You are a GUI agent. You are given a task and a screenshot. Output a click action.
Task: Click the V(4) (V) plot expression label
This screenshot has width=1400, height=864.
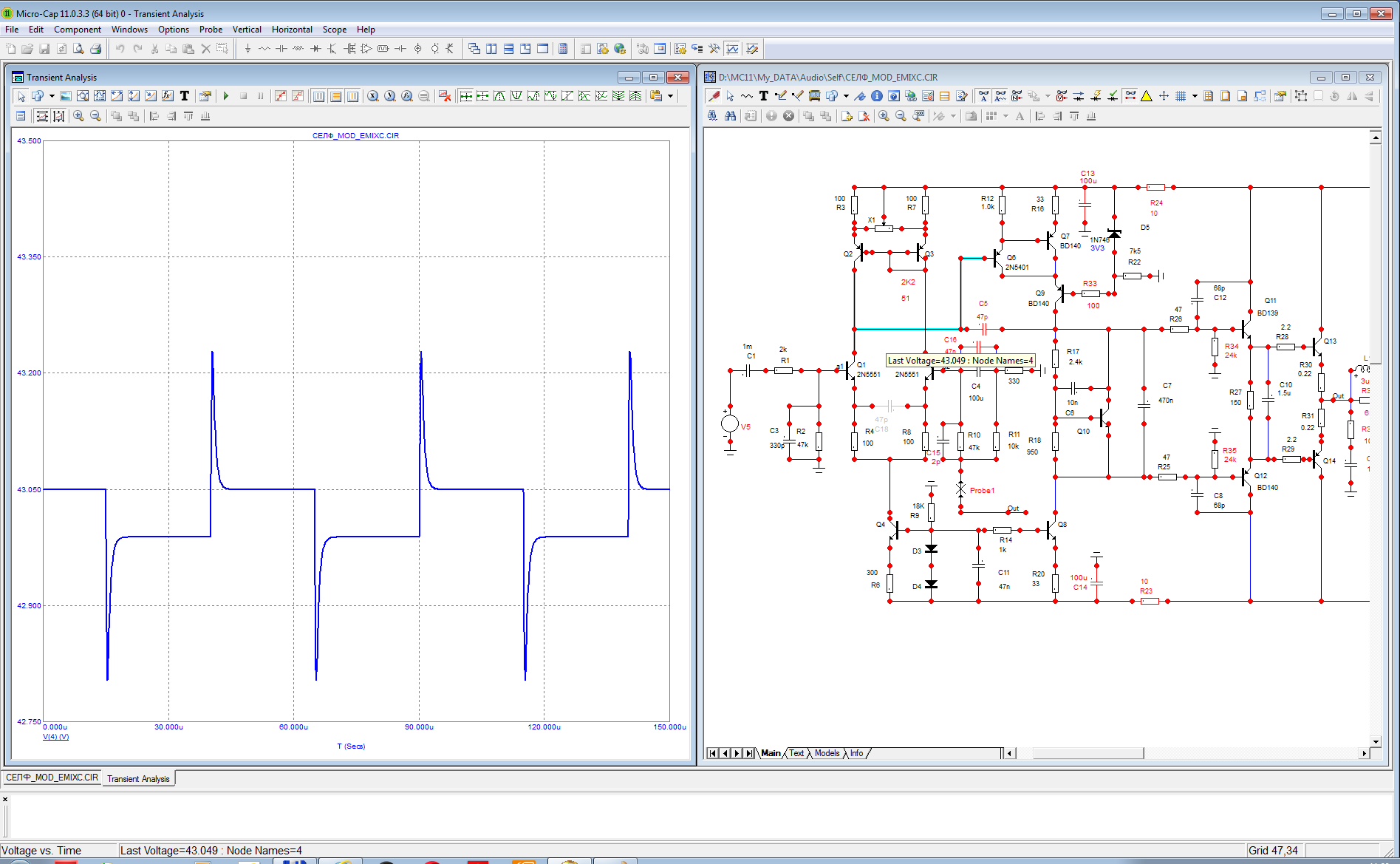click(x=55, y=737)
